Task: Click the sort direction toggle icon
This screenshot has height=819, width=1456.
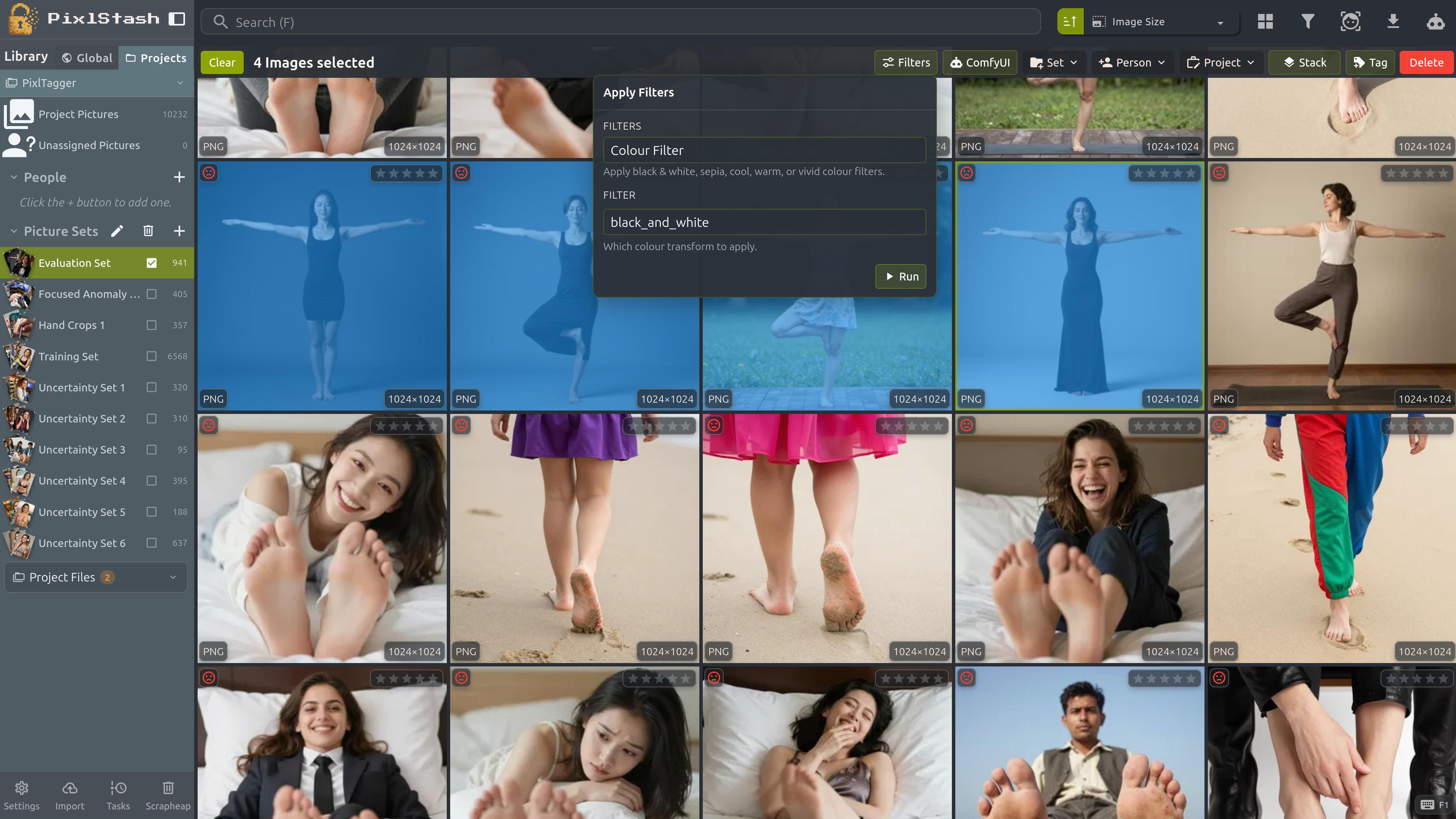Action: pos(1069,22)
